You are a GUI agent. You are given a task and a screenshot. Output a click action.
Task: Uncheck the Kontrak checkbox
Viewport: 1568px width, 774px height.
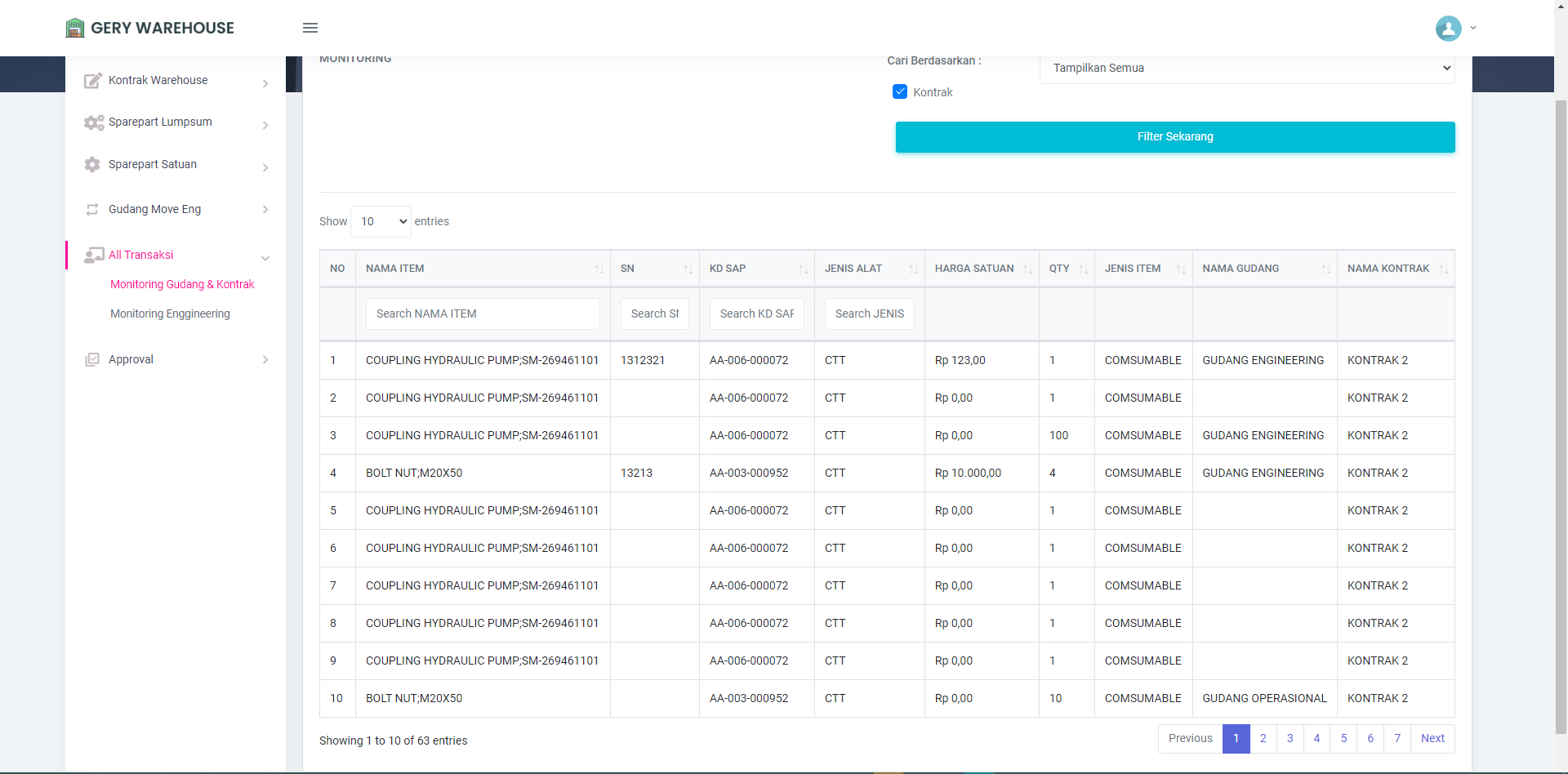[x=900, y=92]
